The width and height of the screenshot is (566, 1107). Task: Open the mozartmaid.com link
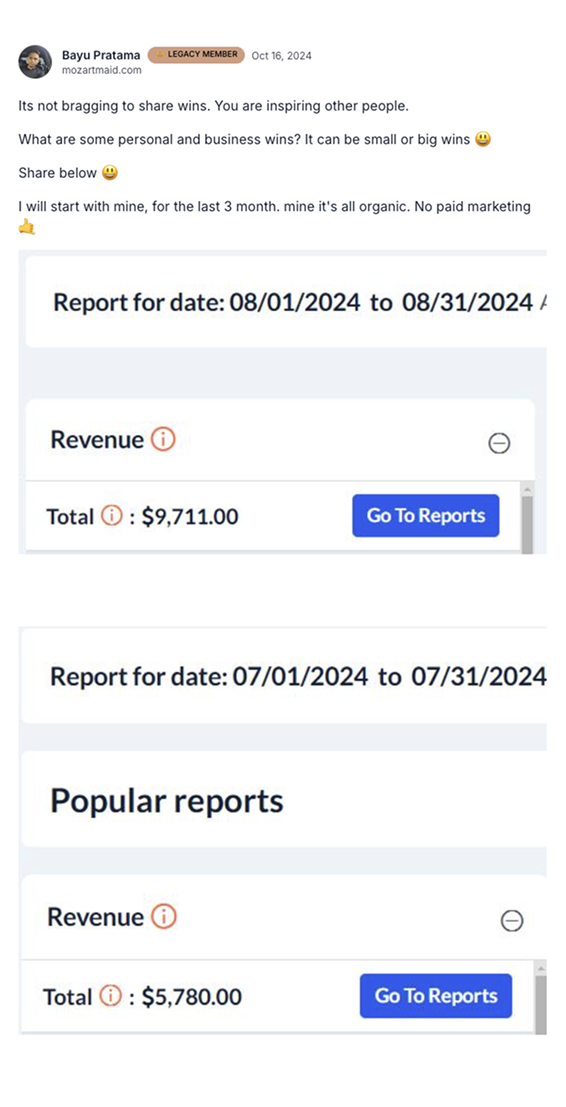(x=102, y=70)
